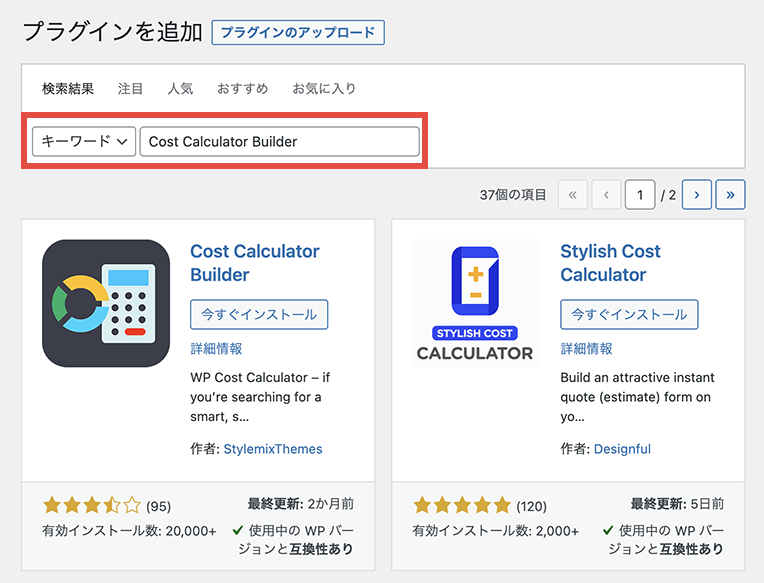Image resolution: width=764 pixels, height=583 pixels.
Task: Click 有効インストール数: 2,000+ text
Action: [x=496, y=531]
